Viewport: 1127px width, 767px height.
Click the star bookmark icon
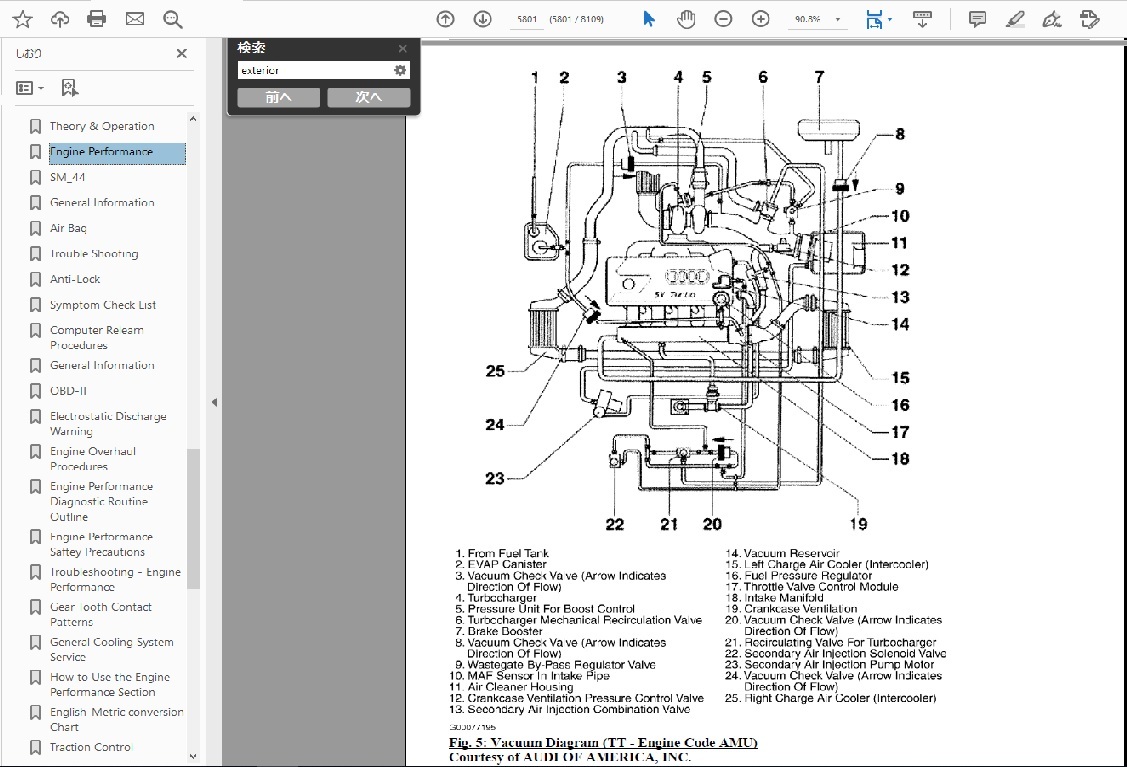pyautogui.click(x=22, y=19)
